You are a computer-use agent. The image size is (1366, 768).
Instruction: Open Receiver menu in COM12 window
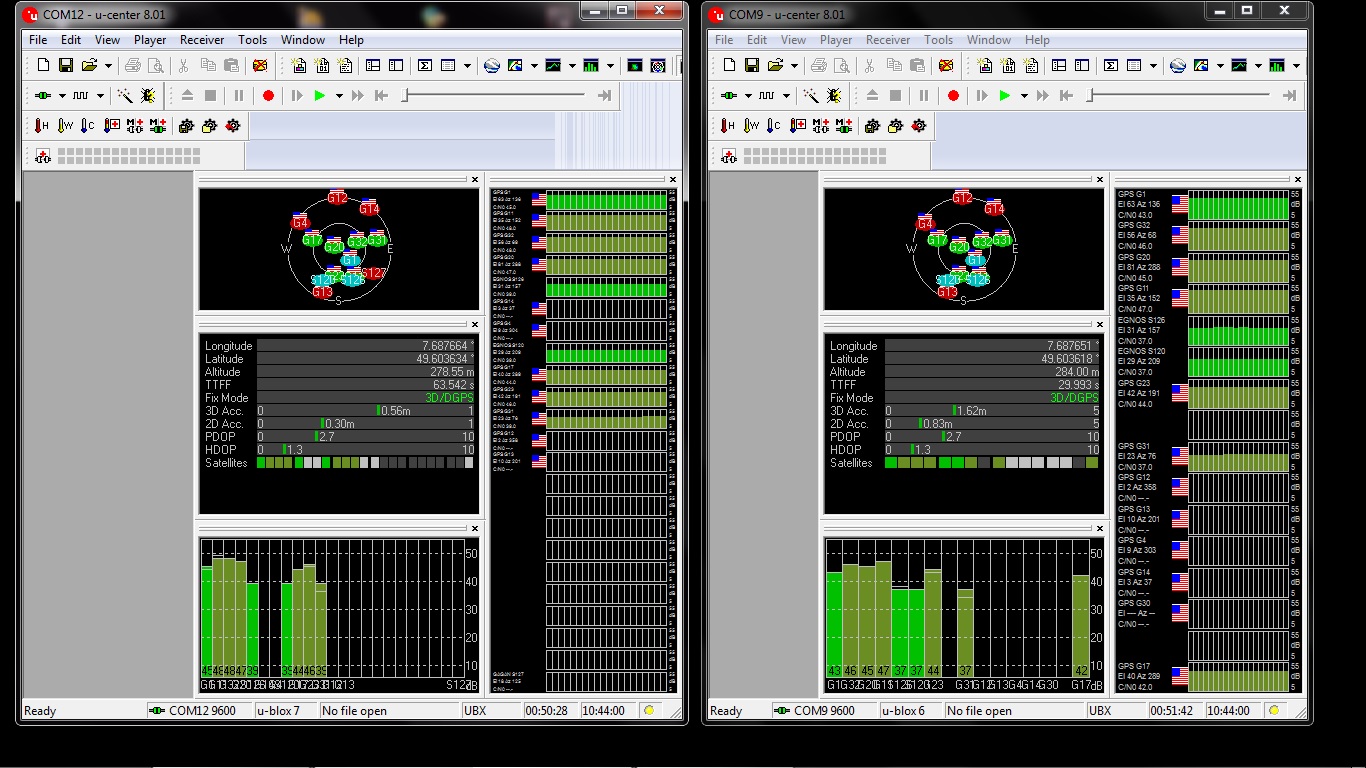click(202, 40)
